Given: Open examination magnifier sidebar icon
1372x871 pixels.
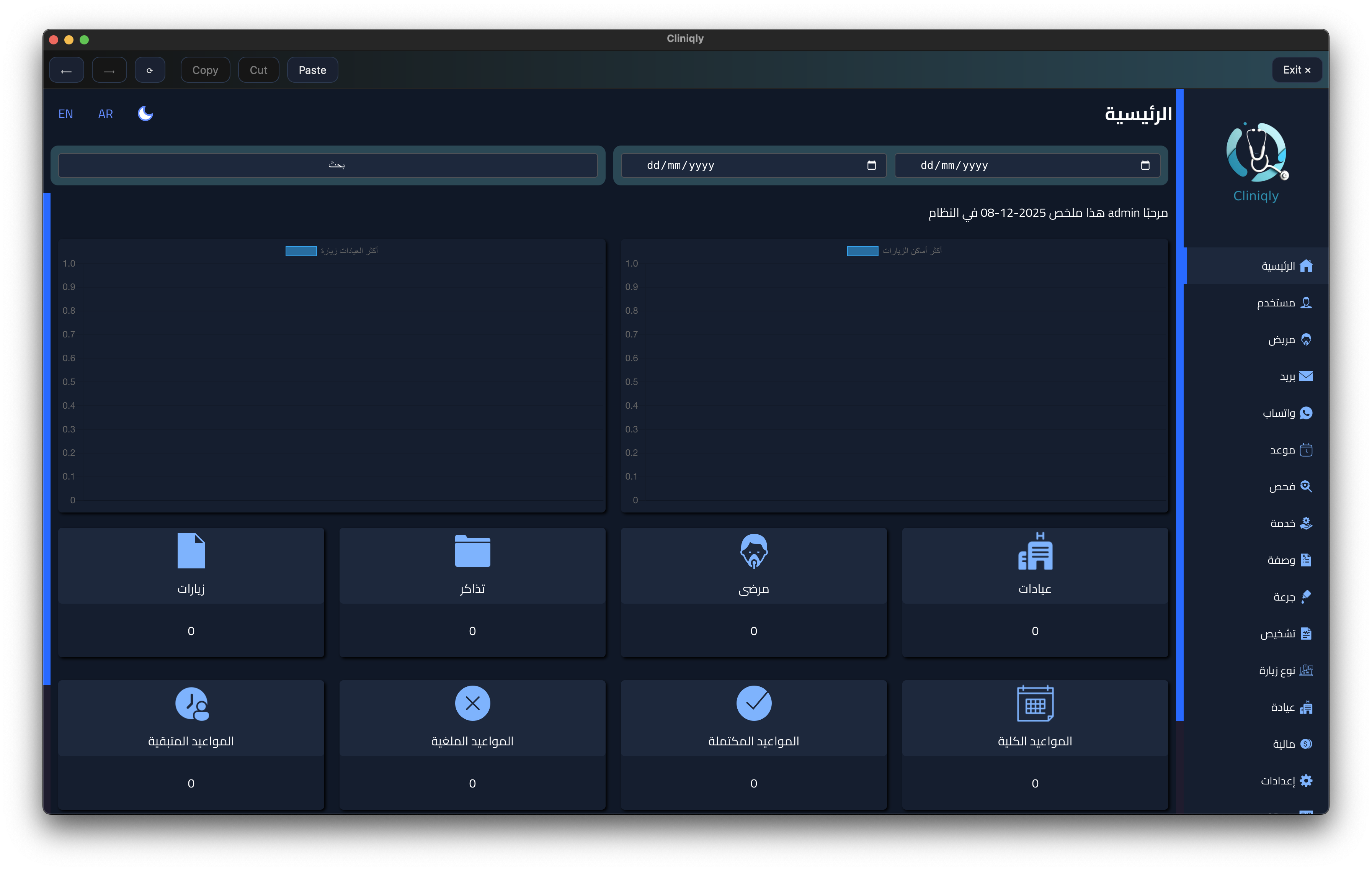Looking at the screenshot, I should [x=1306, y=486].
